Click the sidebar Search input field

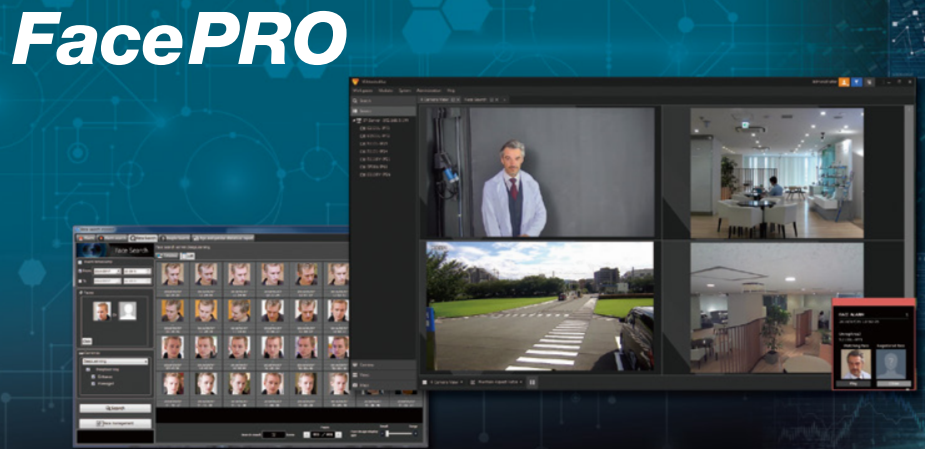[384, 101]
